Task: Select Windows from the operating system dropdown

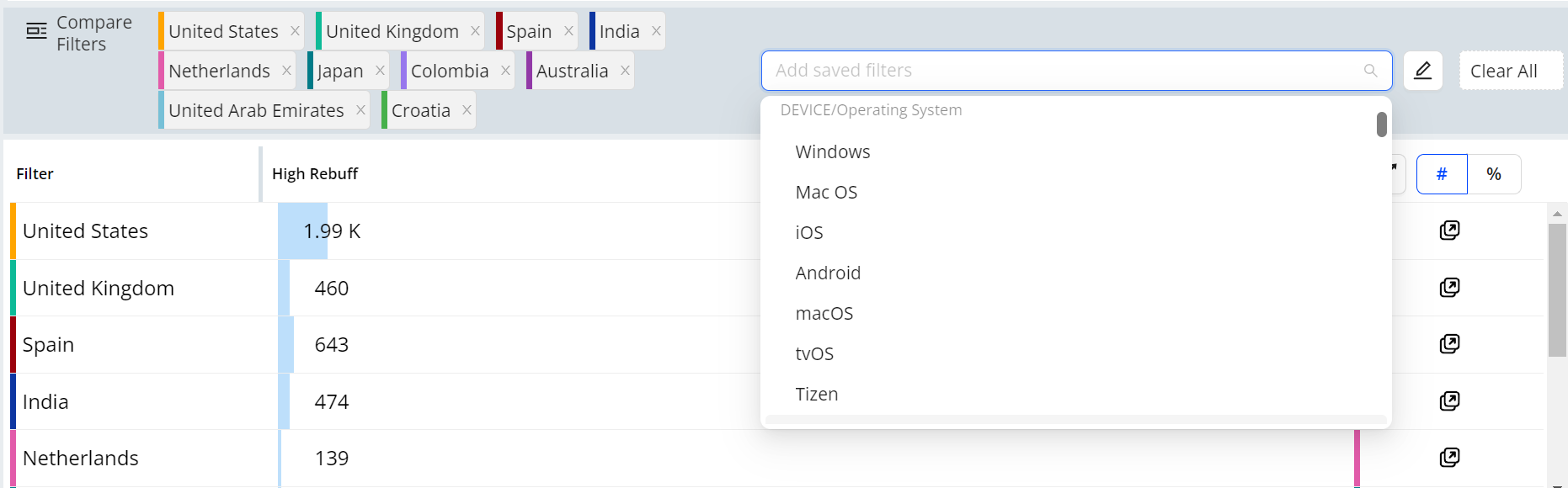Action: [x=832, y=152]
